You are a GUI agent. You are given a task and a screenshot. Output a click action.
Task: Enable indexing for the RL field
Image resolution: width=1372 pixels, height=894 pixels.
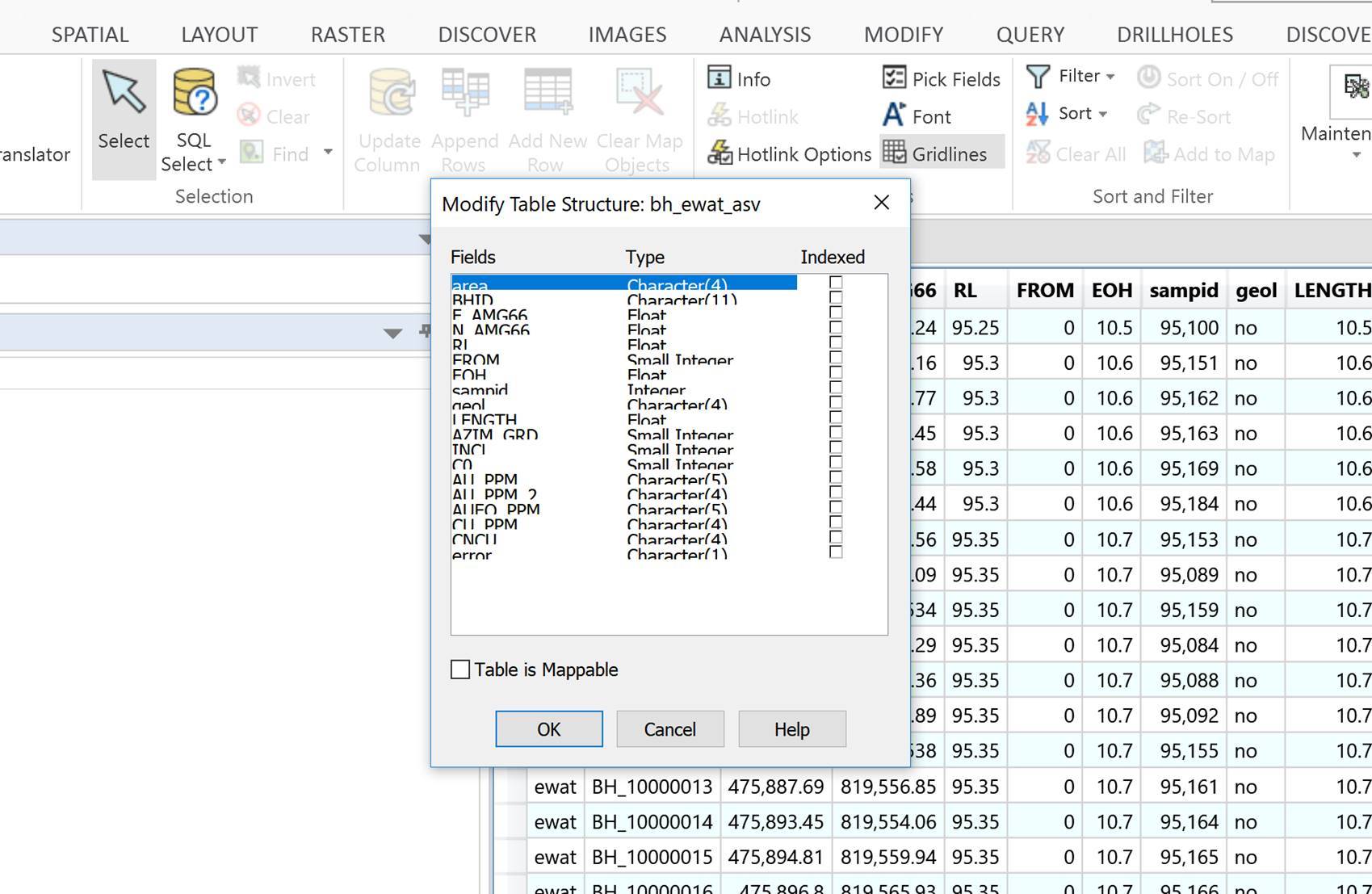[x=836, y=342]
